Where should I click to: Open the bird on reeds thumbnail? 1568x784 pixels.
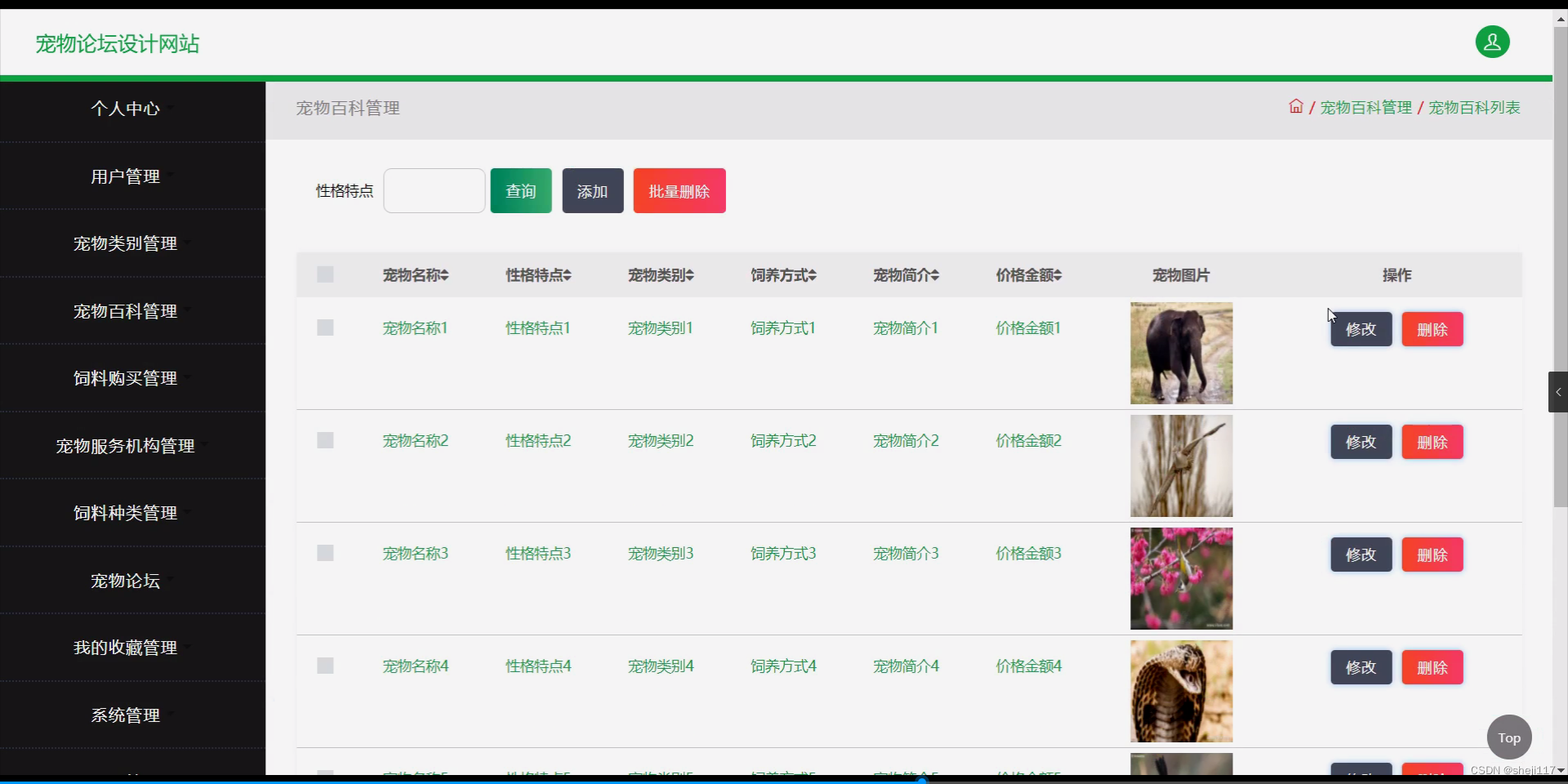pos(1182,466)
